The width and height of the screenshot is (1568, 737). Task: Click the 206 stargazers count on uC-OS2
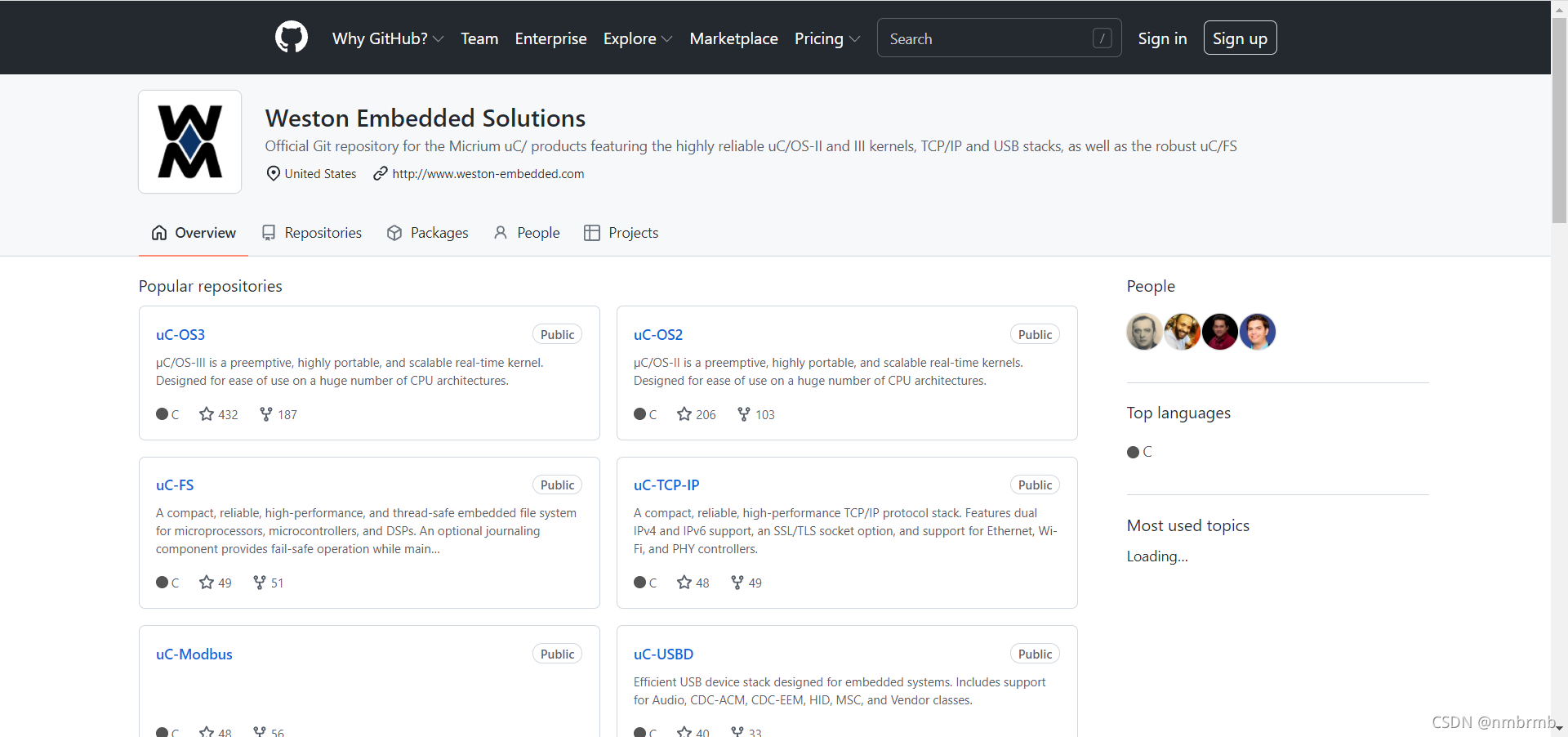(706, 415)
